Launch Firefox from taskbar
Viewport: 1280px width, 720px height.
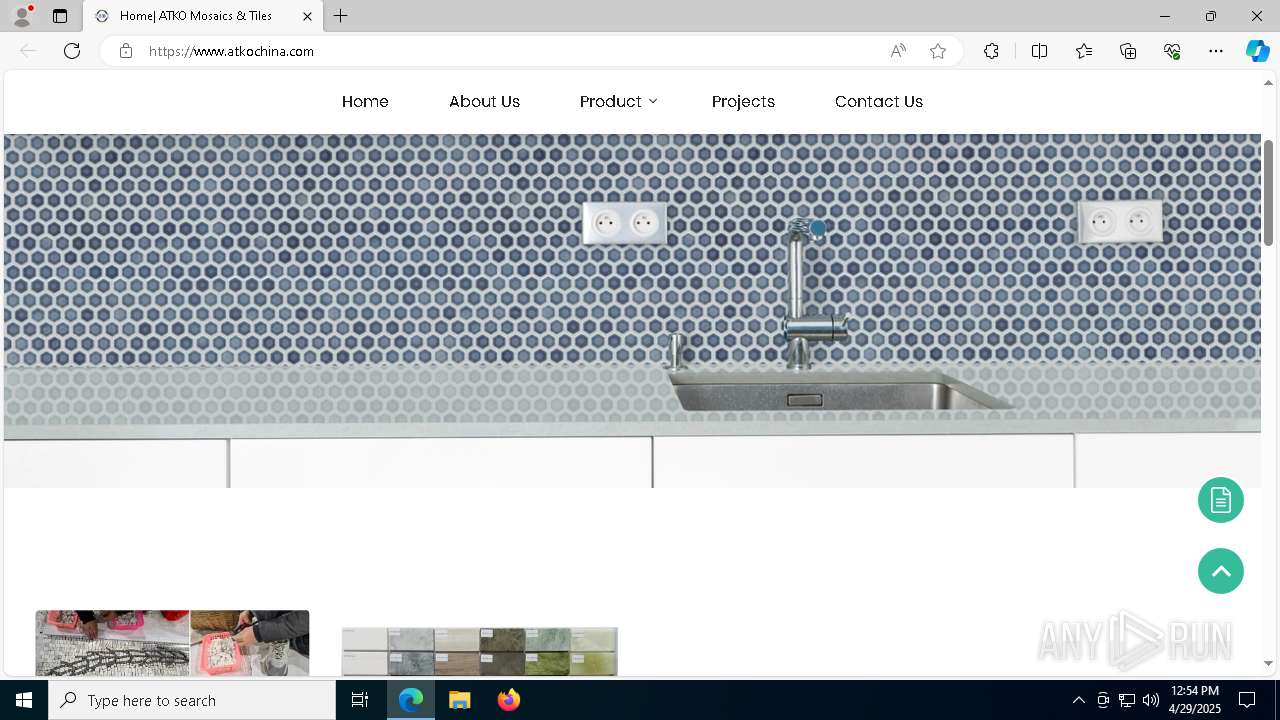pos(508,700)
